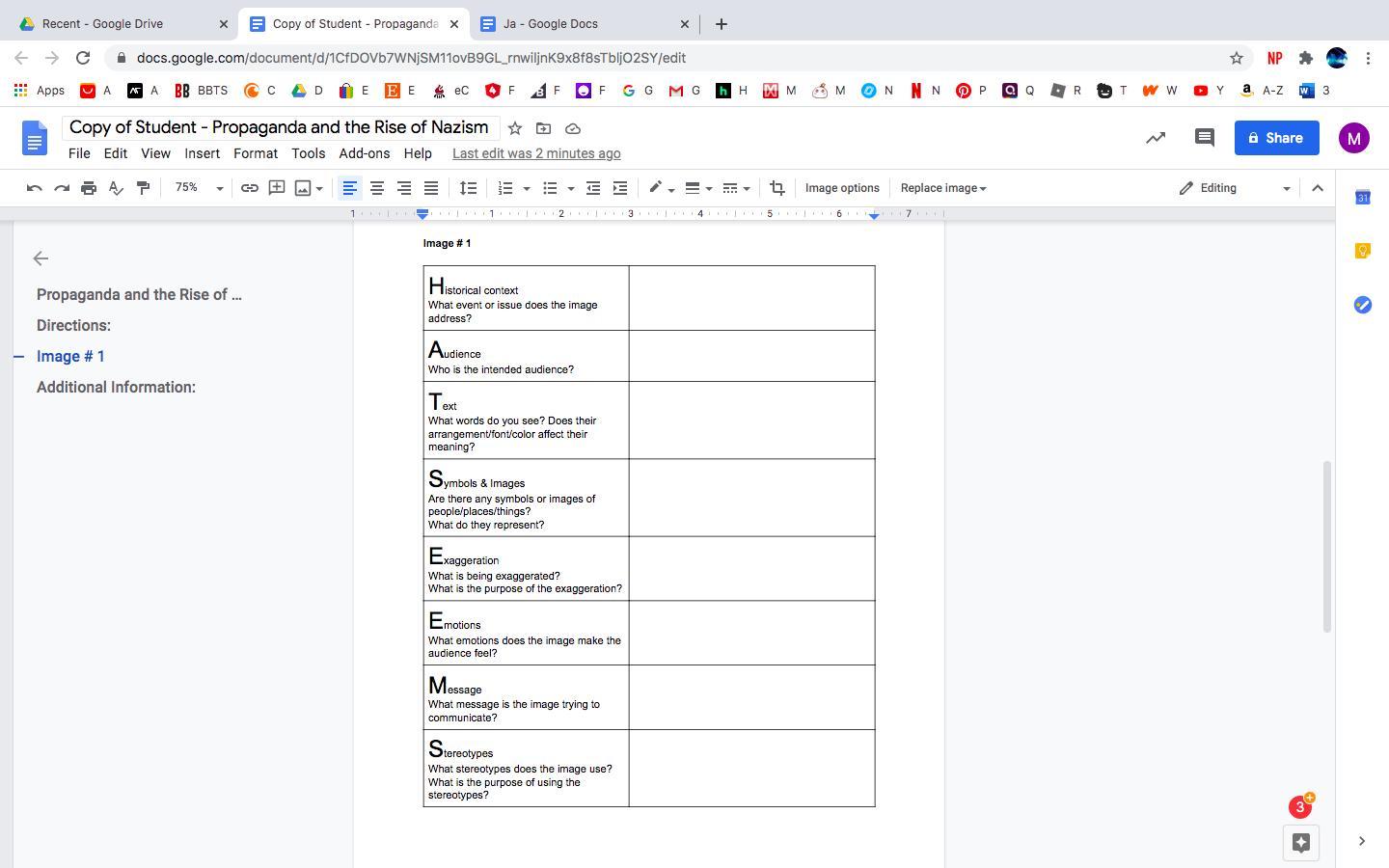Click the Print icon
This screenshot has height=868, width=1389.
[x=89, y=188]
